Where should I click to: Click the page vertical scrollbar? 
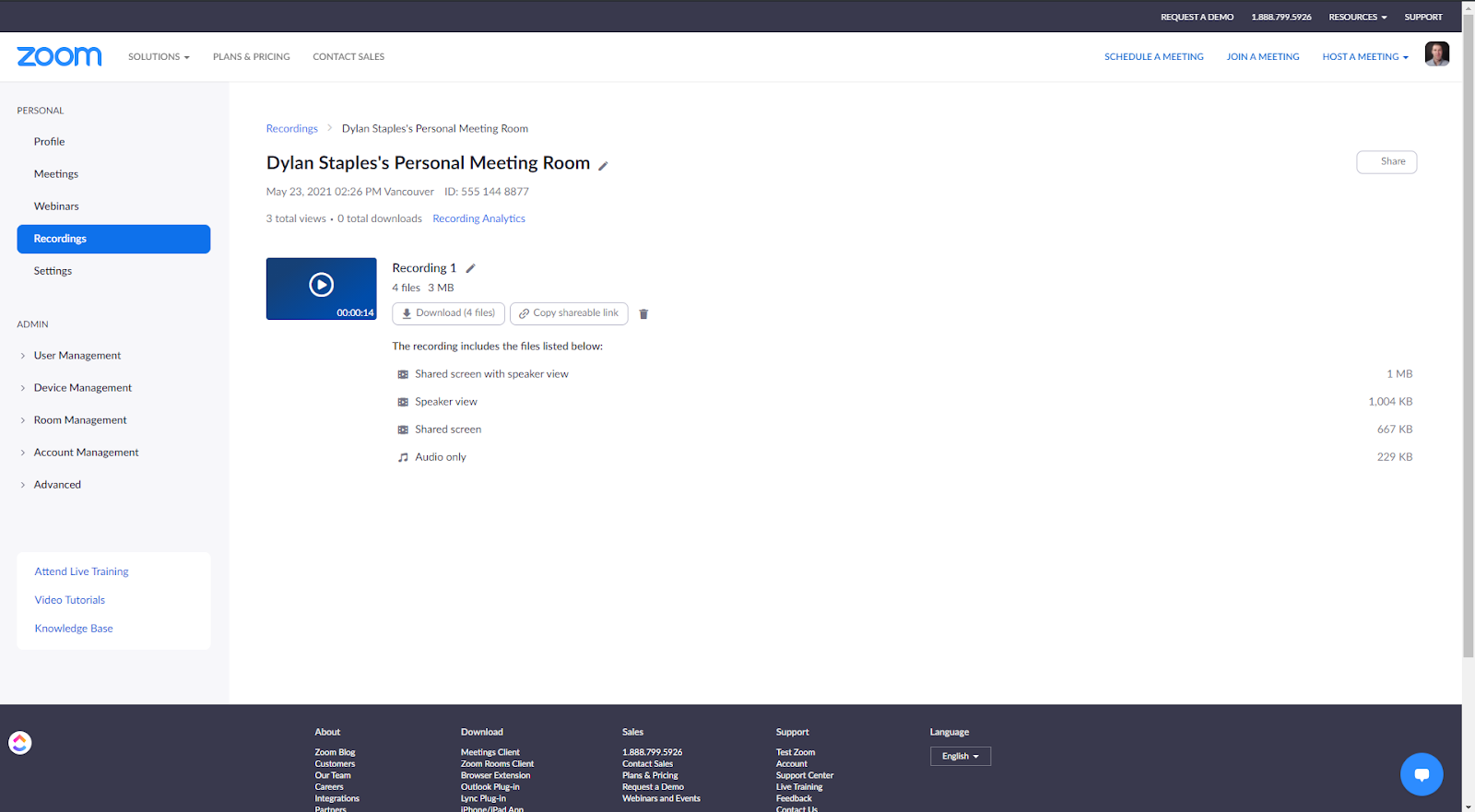[1469, 336]
